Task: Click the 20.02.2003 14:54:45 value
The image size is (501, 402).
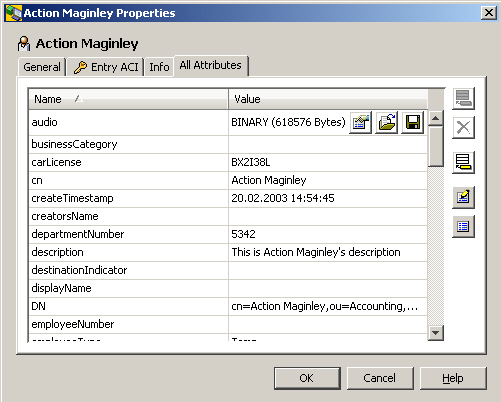Action: 328,198
